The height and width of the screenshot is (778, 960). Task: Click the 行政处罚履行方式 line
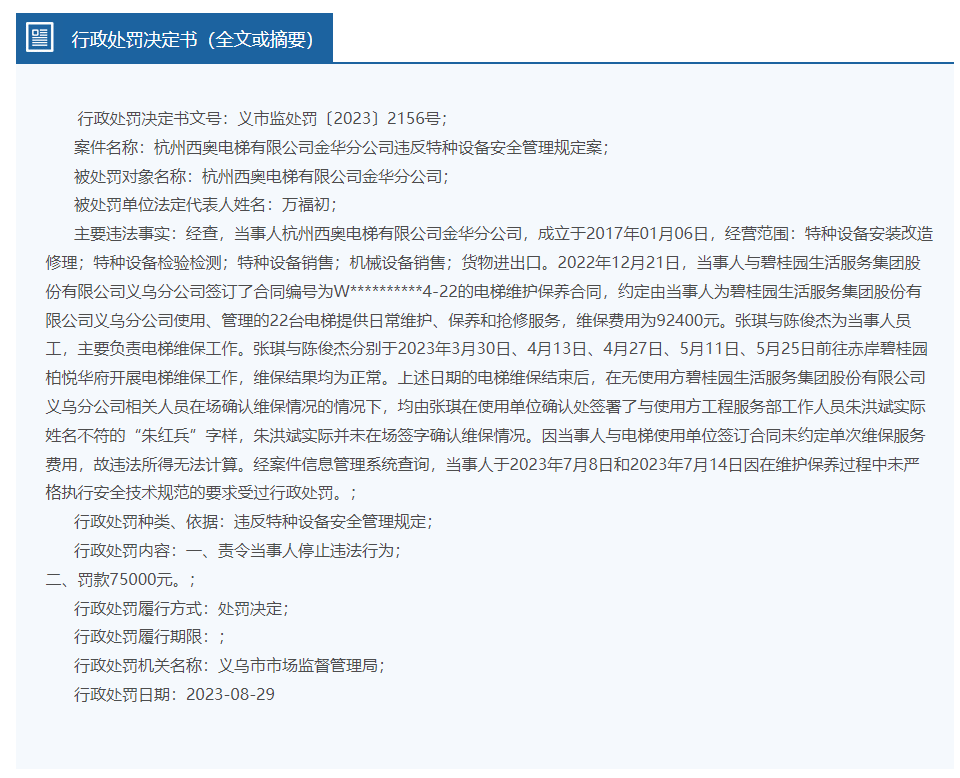[x=181, y=608]
